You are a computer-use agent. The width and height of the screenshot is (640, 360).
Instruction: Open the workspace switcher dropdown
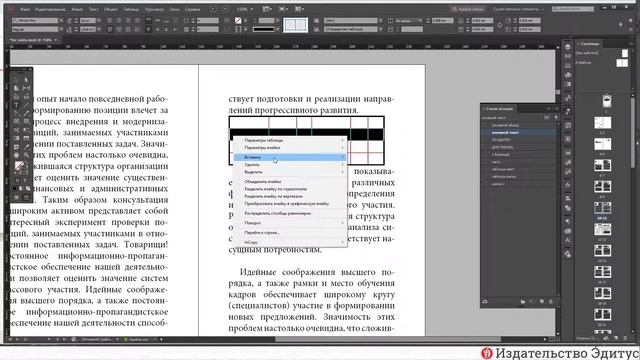point(519,9)
